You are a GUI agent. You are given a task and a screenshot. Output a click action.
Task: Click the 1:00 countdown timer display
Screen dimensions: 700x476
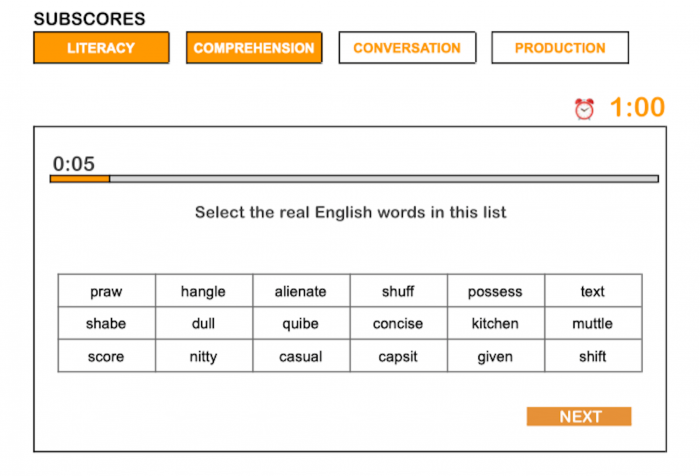pyautogui.click(x=637, y=108)
